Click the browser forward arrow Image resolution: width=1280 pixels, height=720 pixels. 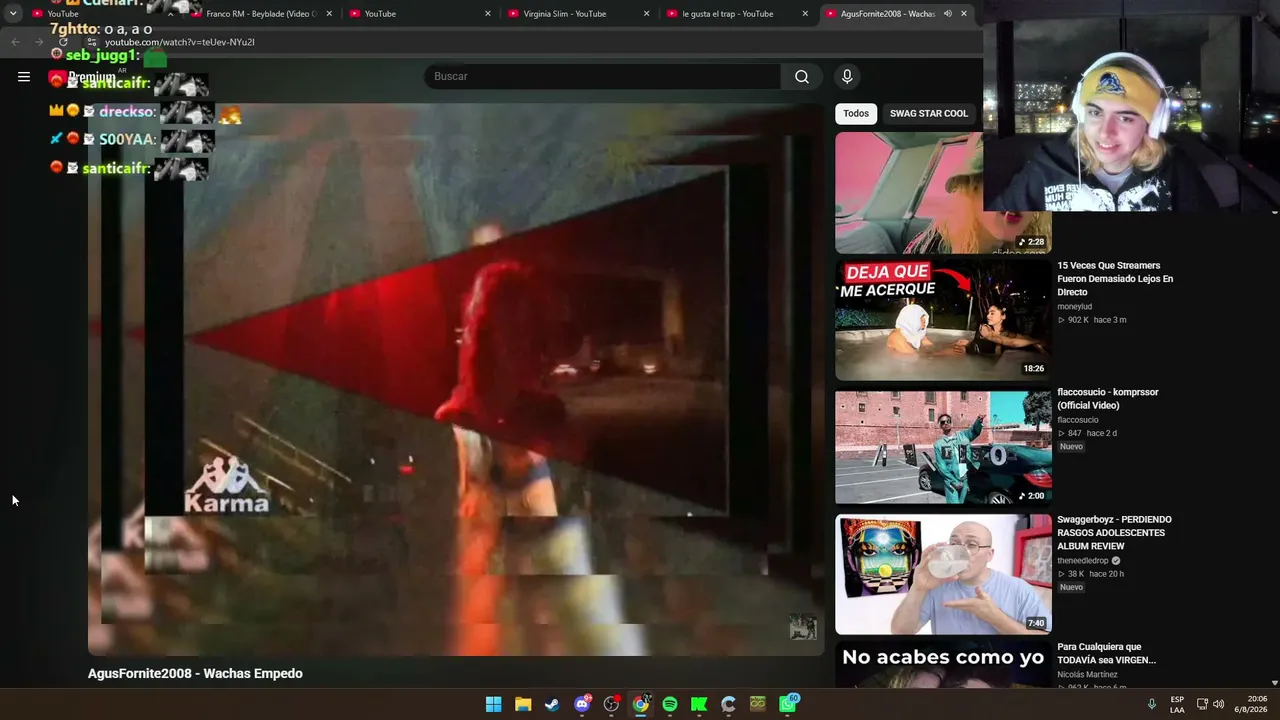tap(39, 42)
